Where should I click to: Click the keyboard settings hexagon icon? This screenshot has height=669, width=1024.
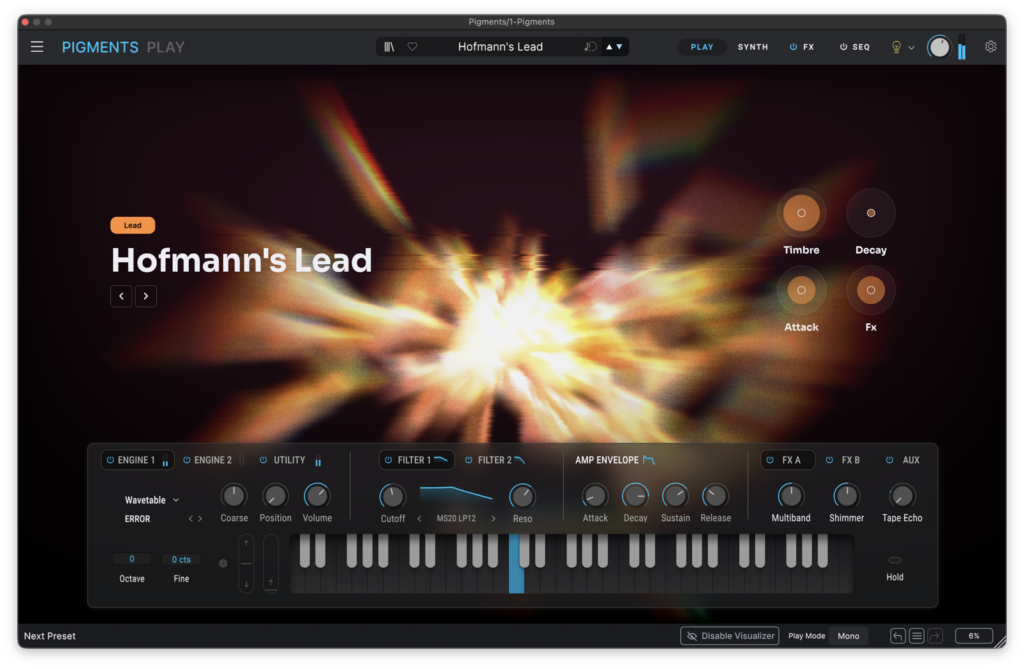click(223, 563)
